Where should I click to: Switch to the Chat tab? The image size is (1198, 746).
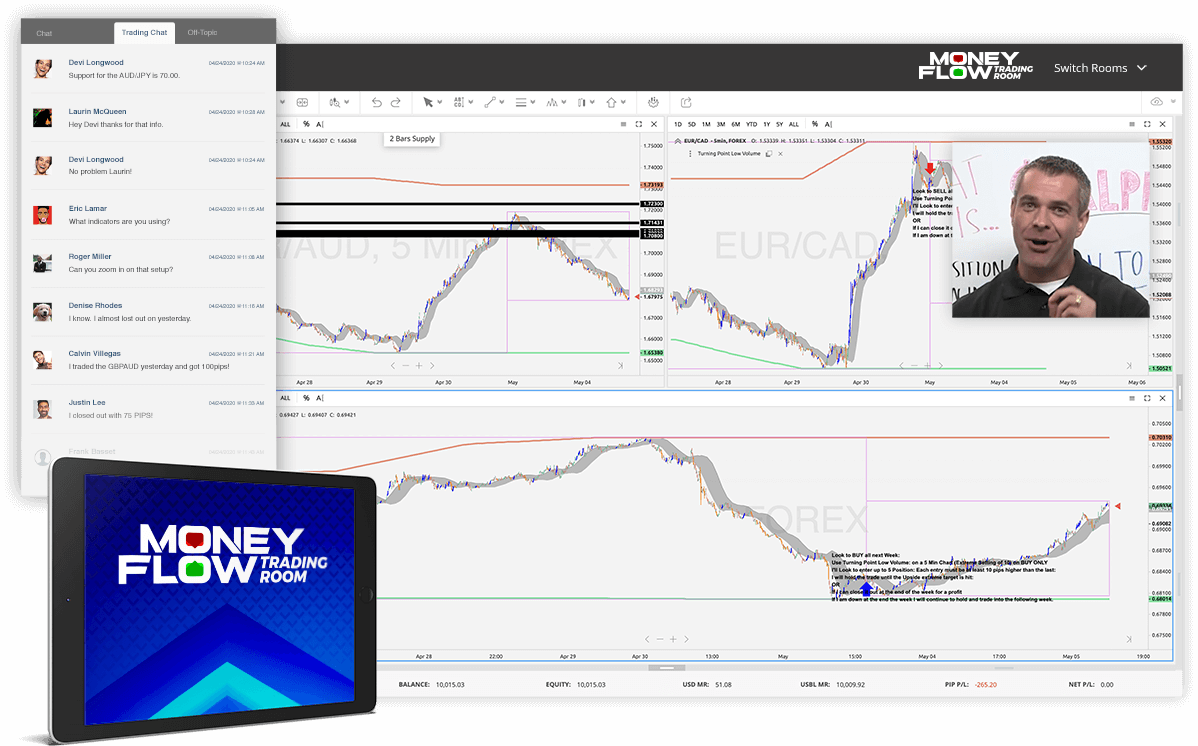point(44,33)
